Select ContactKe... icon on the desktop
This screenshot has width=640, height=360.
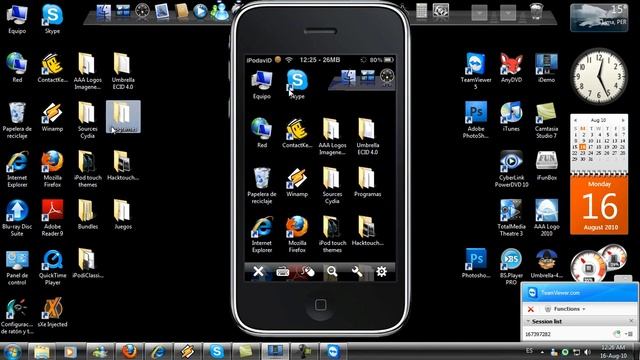pos(52,68)
